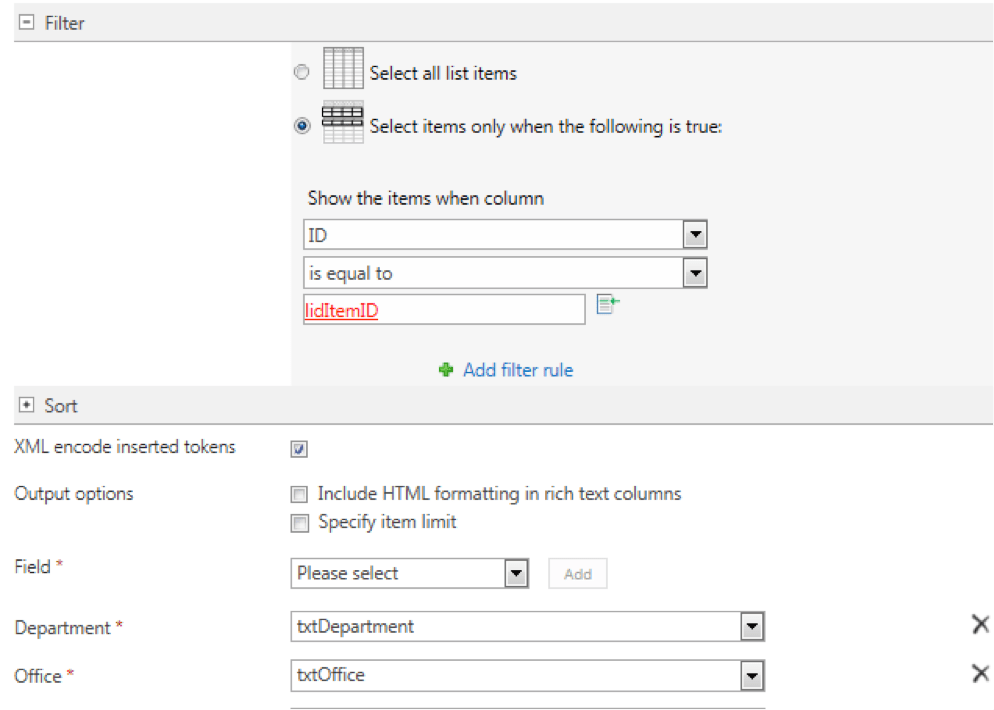Click the Add filter rule link
The image size is (994, 710).
pyautogui.click(x=518, y=370)
